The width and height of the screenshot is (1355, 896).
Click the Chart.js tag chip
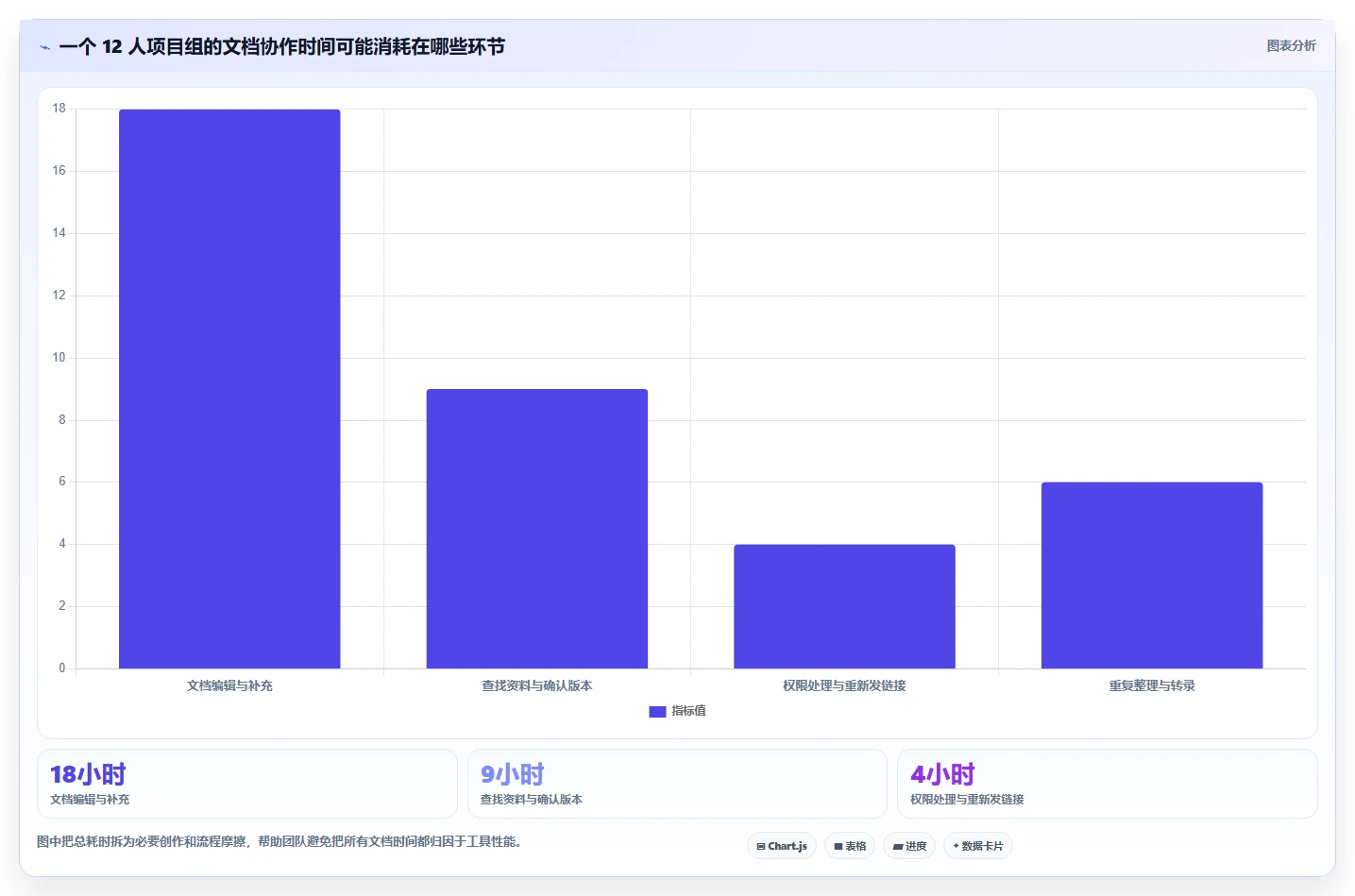pos(782,846)
